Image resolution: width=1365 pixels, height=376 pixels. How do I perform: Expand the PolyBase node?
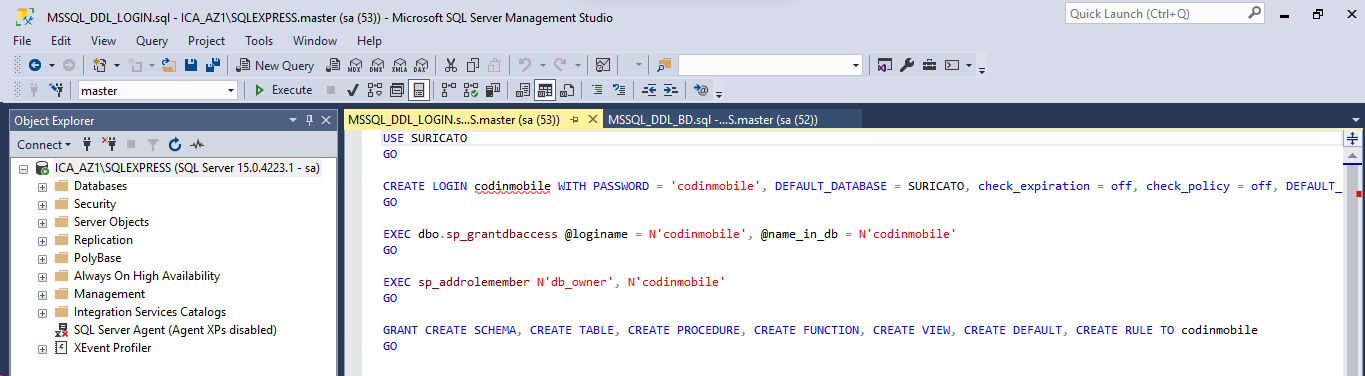tap(42, 258)
